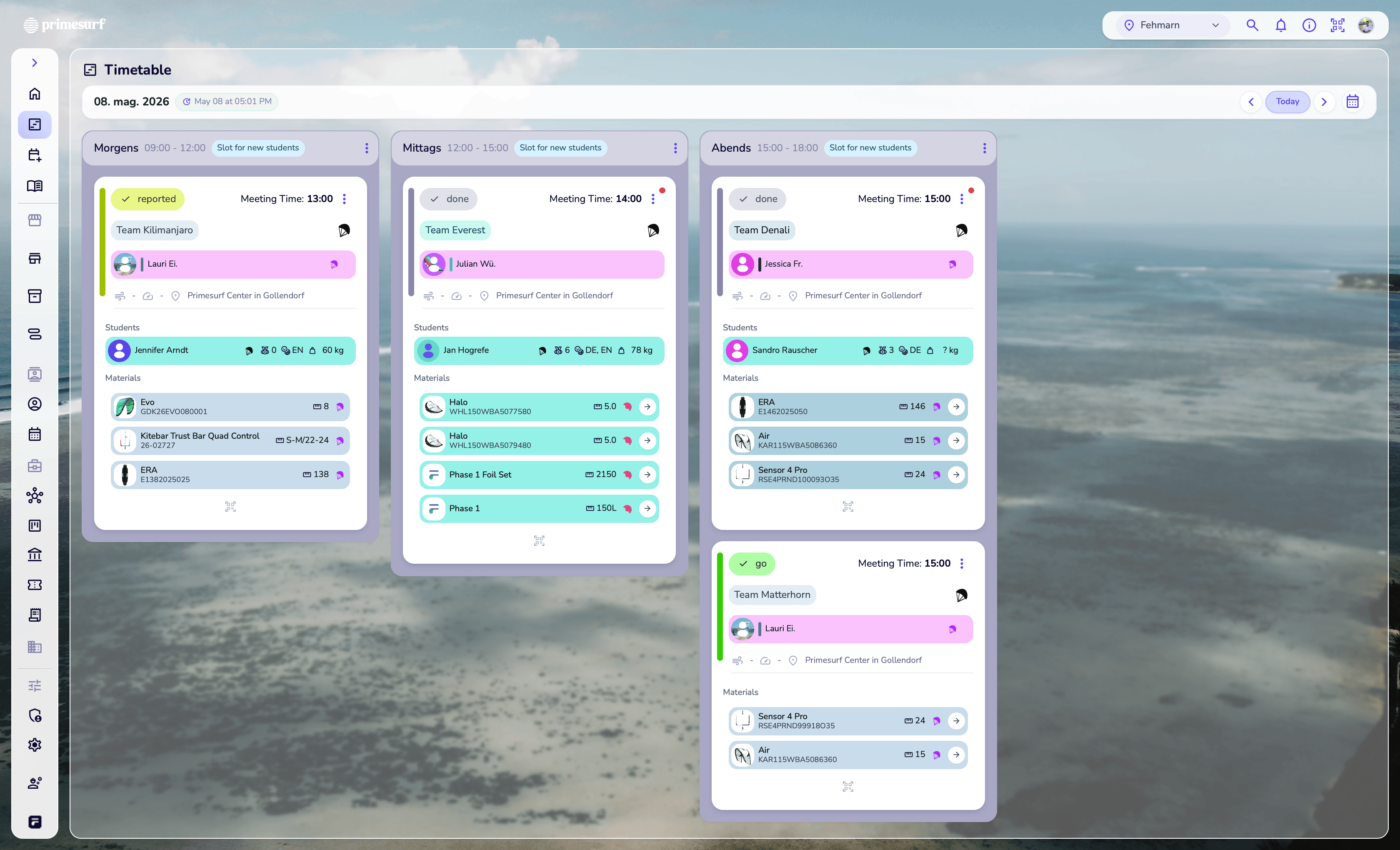Image resolution: width=1400 pixels, height=850 pixels.
Task: Open arrow for Phase 1 Foil Set
Action: click(x=647, y=475)
